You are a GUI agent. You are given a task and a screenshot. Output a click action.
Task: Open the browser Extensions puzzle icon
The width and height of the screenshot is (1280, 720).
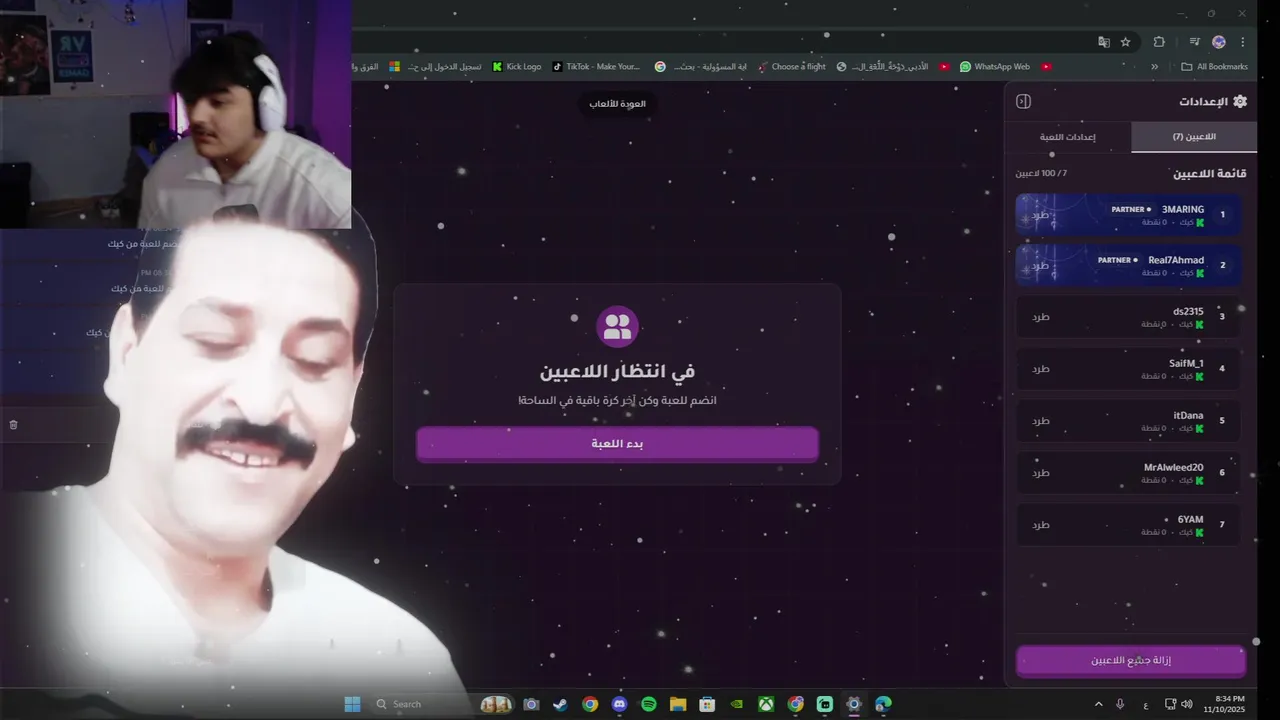[x=1159, y=42]
